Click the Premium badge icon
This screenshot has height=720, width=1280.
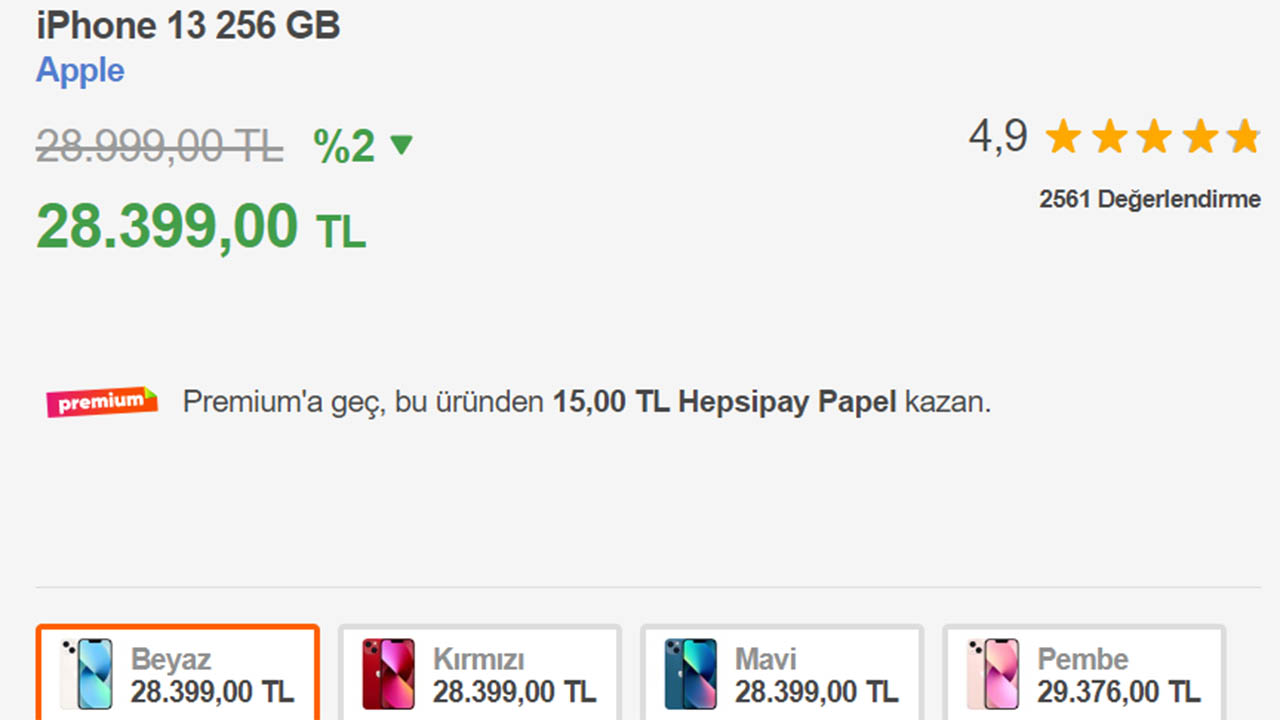102,402
